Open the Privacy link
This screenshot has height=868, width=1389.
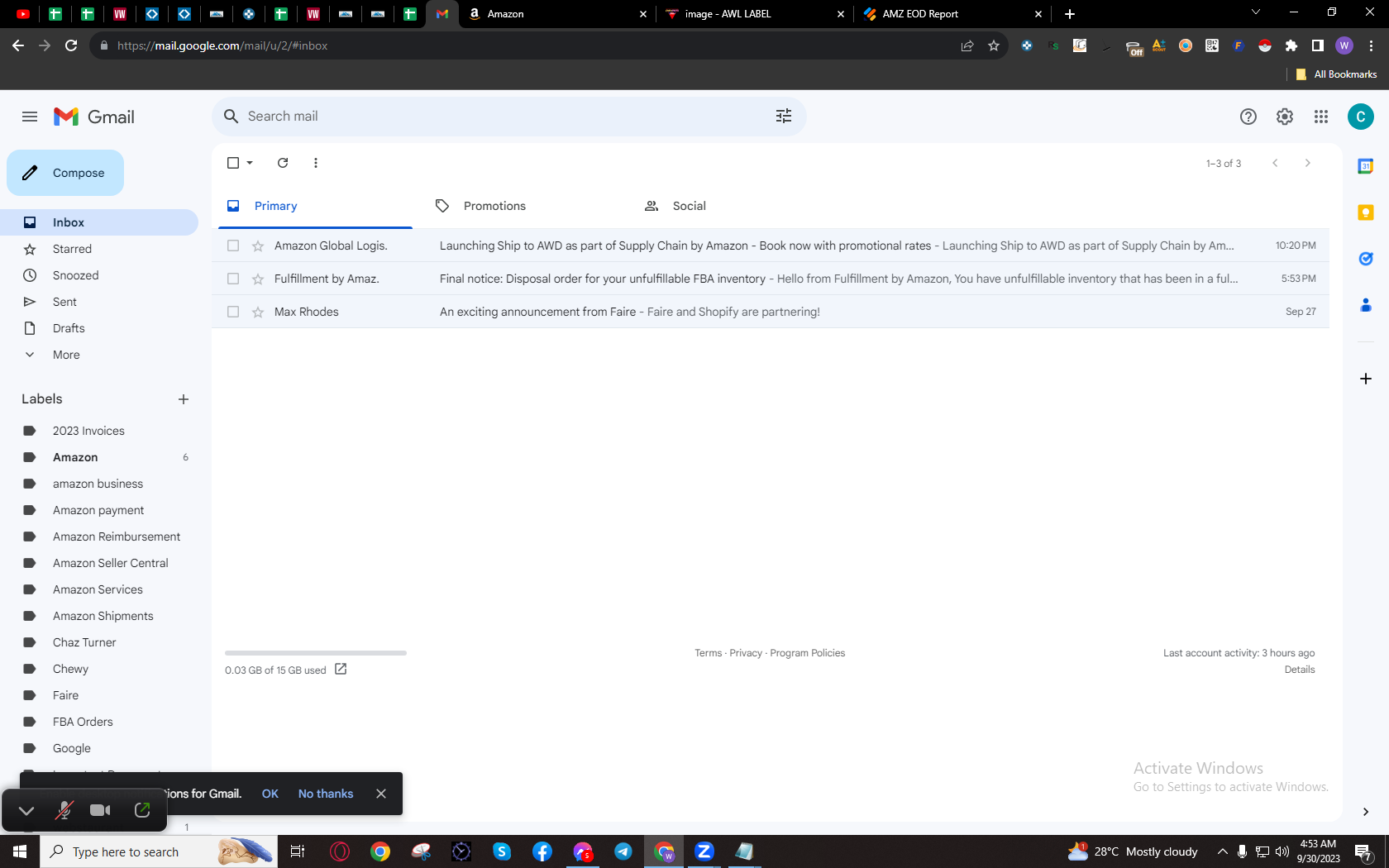pos(746,653)
